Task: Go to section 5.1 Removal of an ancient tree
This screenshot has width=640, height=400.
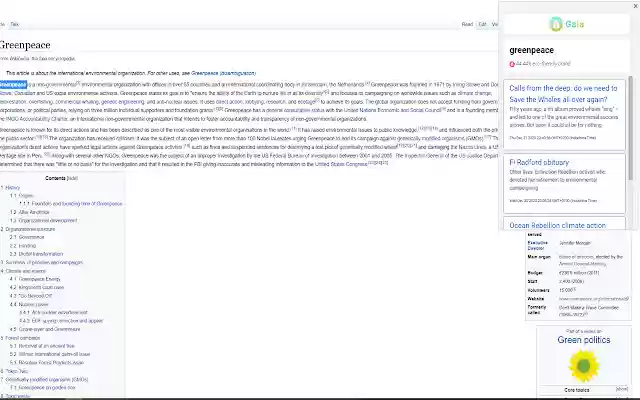Action: pyautogui.click(x=42, y=346)
